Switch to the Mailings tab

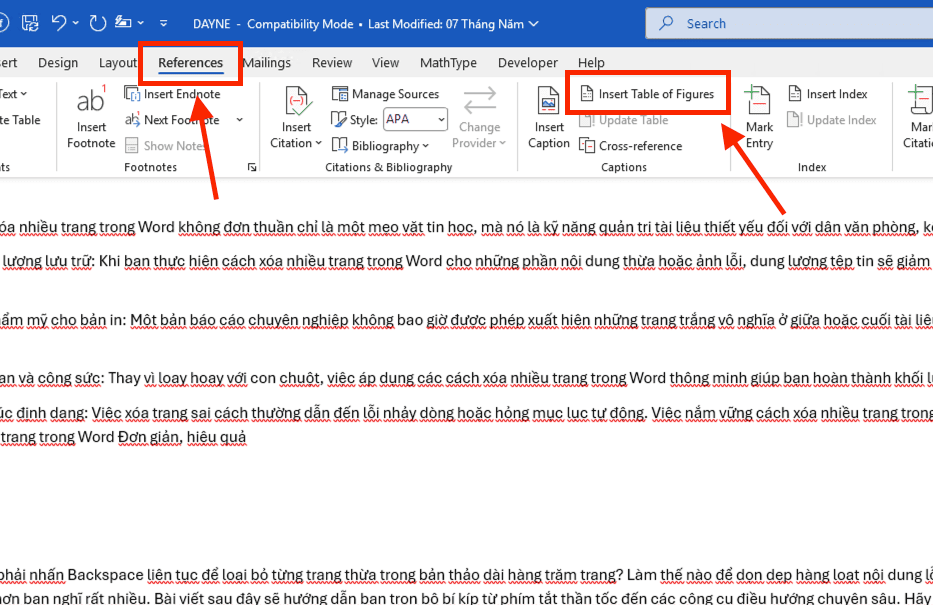coord(267,62)
